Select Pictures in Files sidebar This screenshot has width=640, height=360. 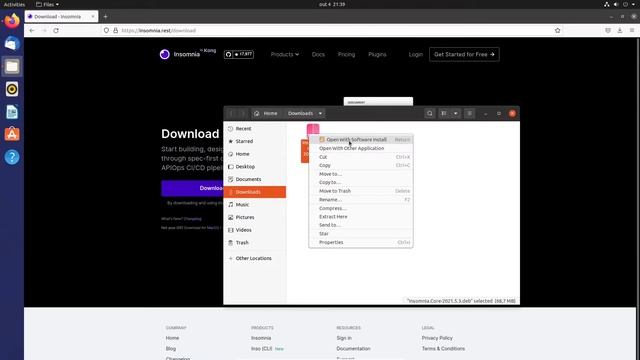click(255, 217)
